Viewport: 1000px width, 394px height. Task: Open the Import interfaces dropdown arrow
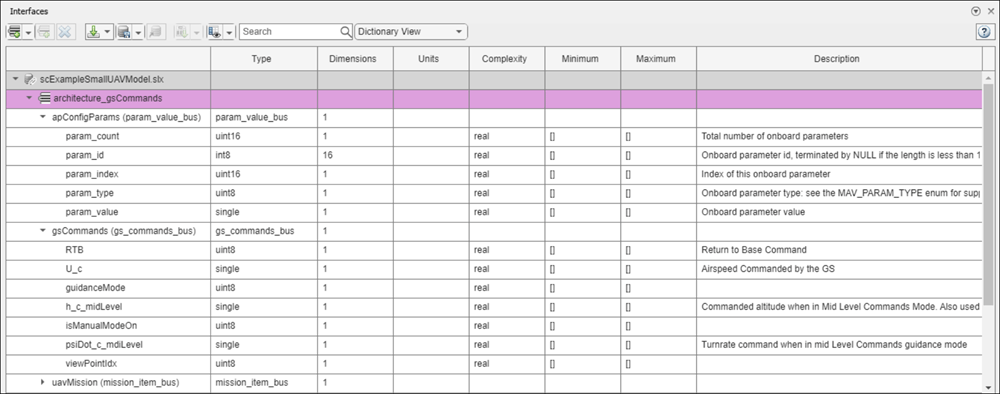107,32
